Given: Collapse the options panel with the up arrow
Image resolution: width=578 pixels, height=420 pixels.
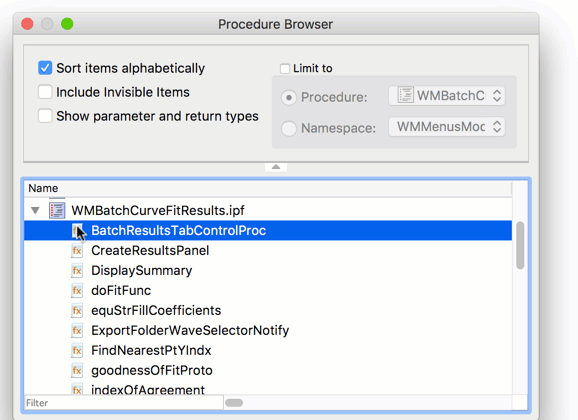Looking at the screenshot, I should tap(276, 167).
